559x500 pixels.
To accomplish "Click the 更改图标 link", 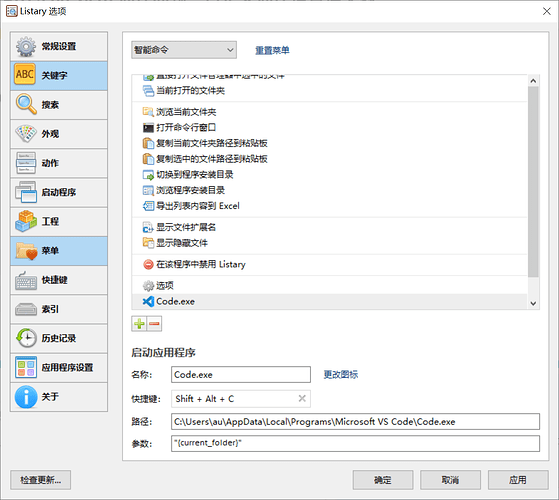I will pyautogui.click(x=340, y=374).
